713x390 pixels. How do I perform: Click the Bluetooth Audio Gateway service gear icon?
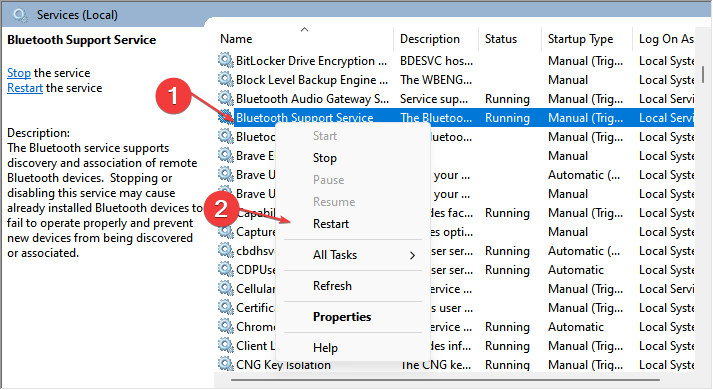pos(225,98)
